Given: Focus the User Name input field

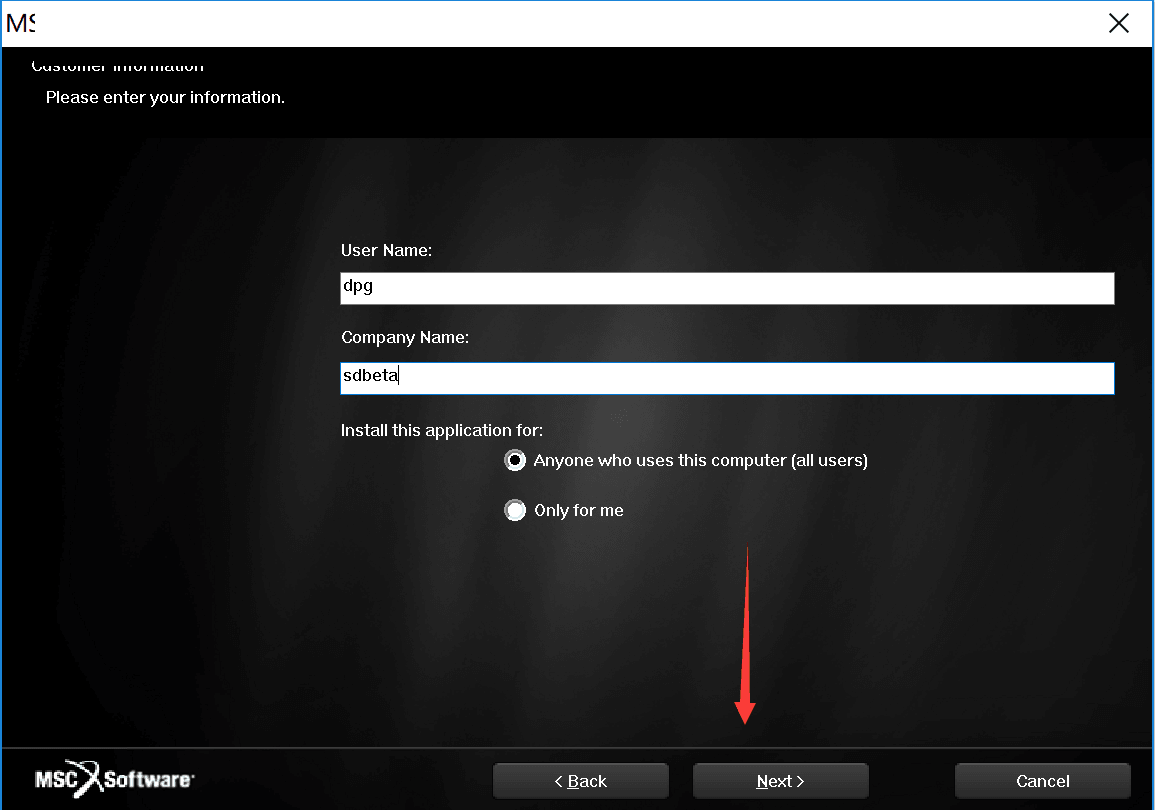Looking at the screenshot, I should 727,288.
